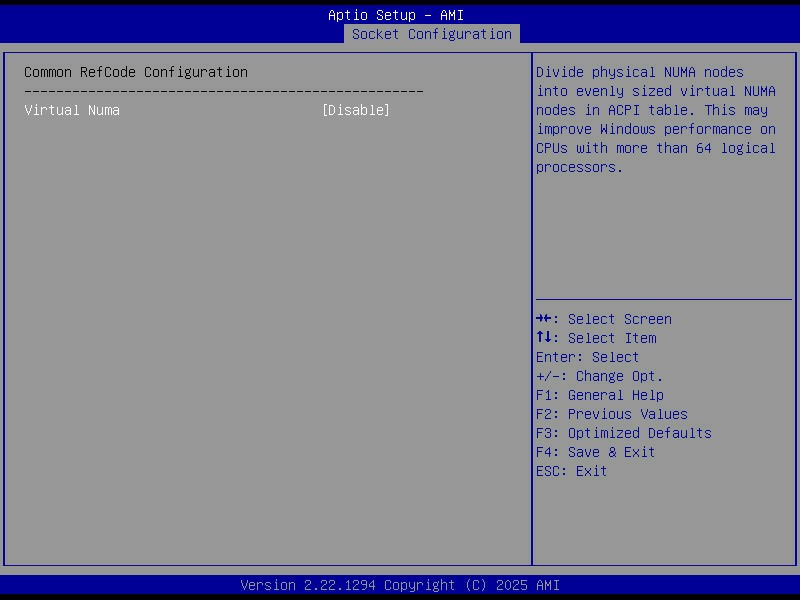Click the Common RefCode Configuration heading
Viewport: 800px width, 600px height.
[136, 72]
